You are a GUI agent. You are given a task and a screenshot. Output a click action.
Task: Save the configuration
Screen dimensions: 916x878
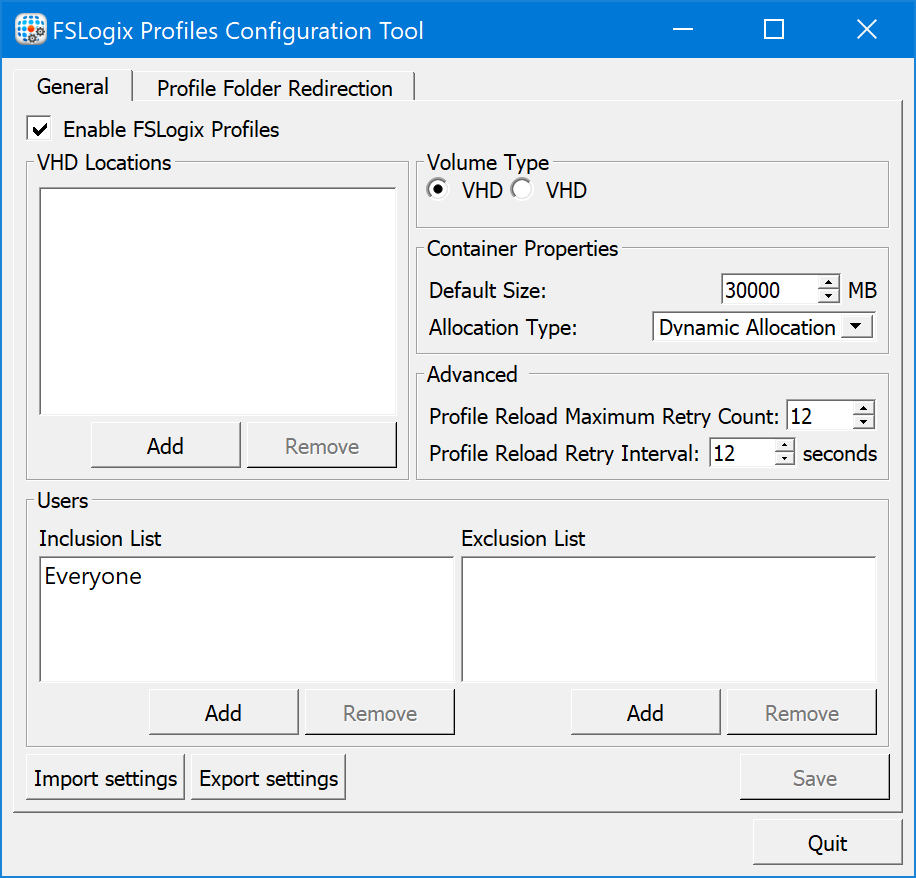[814, 777]
